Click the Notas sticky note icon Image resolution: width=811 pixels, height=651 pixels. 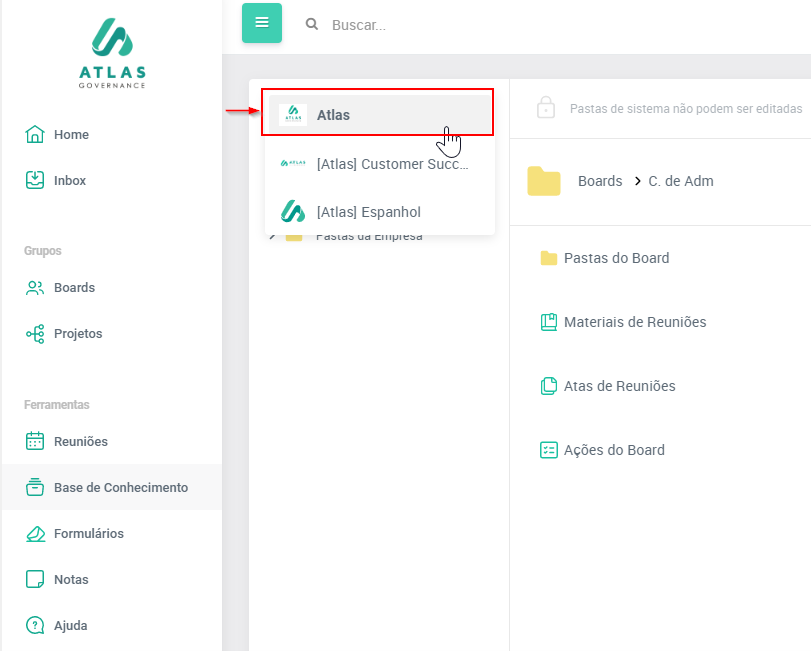[35, 580]
